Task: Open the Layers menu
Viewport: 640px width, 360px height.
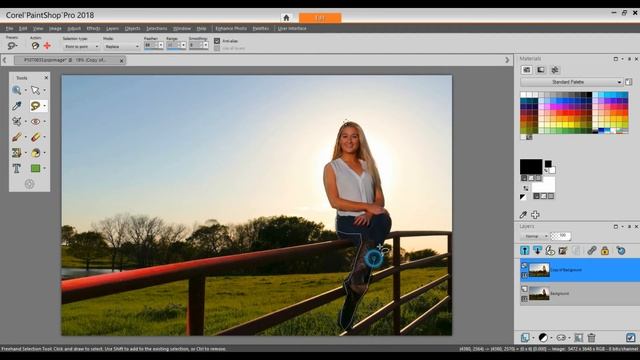Action: tap(112, 29)
